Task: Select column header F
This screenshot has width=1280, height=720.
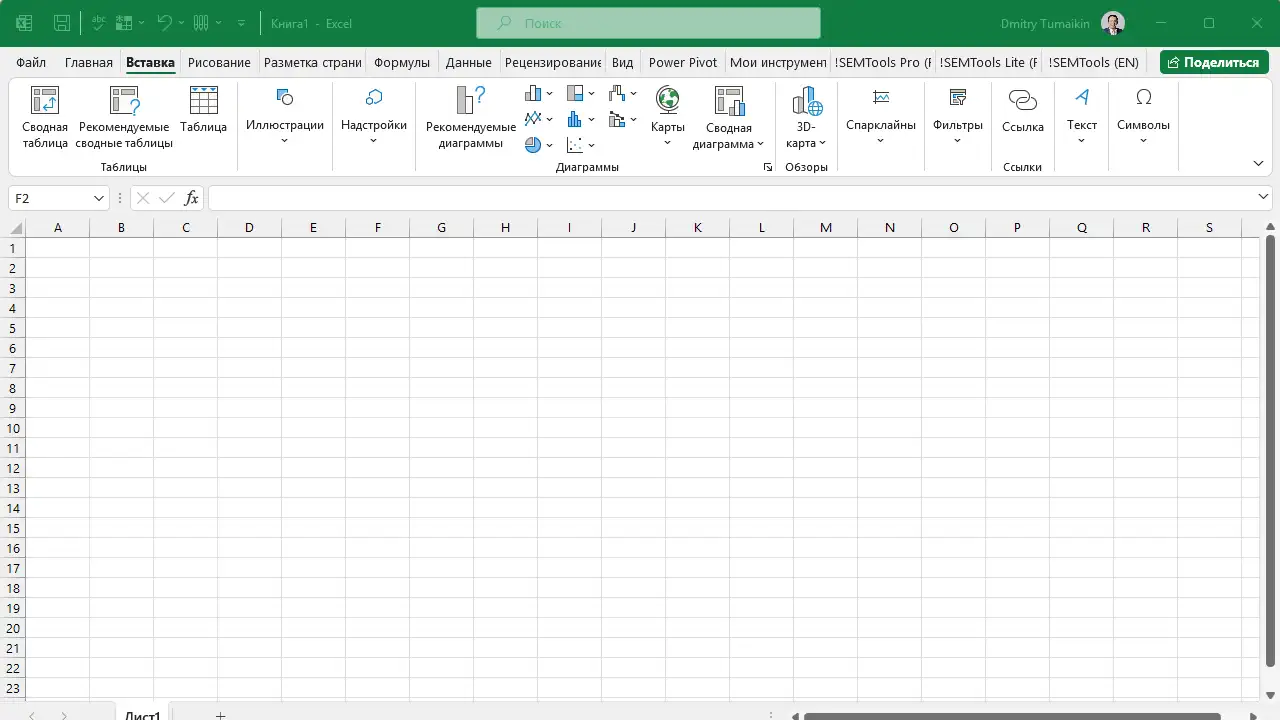Action: point(378,228)
